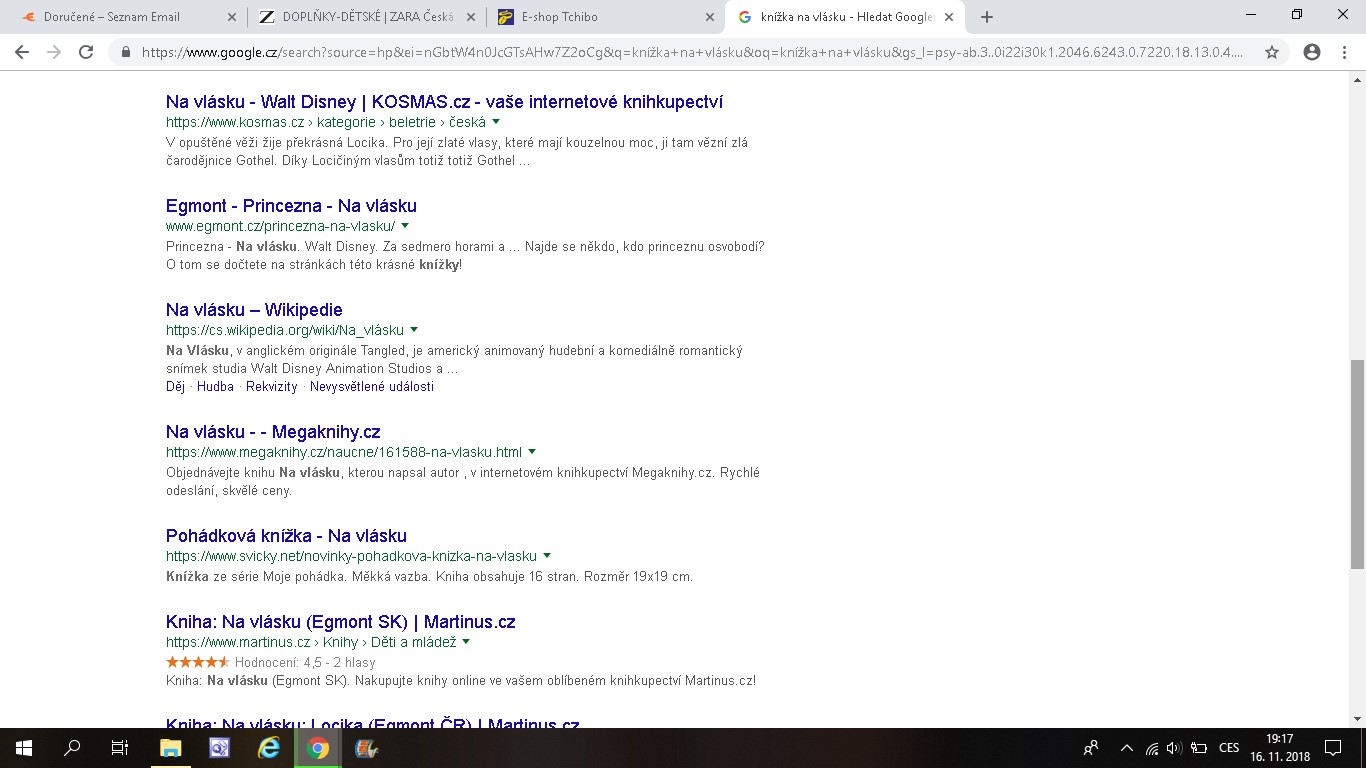Screen dimensions: 1366x768
Task: Open the Action Center notifications icon
Action: (x=1333, y=748)
